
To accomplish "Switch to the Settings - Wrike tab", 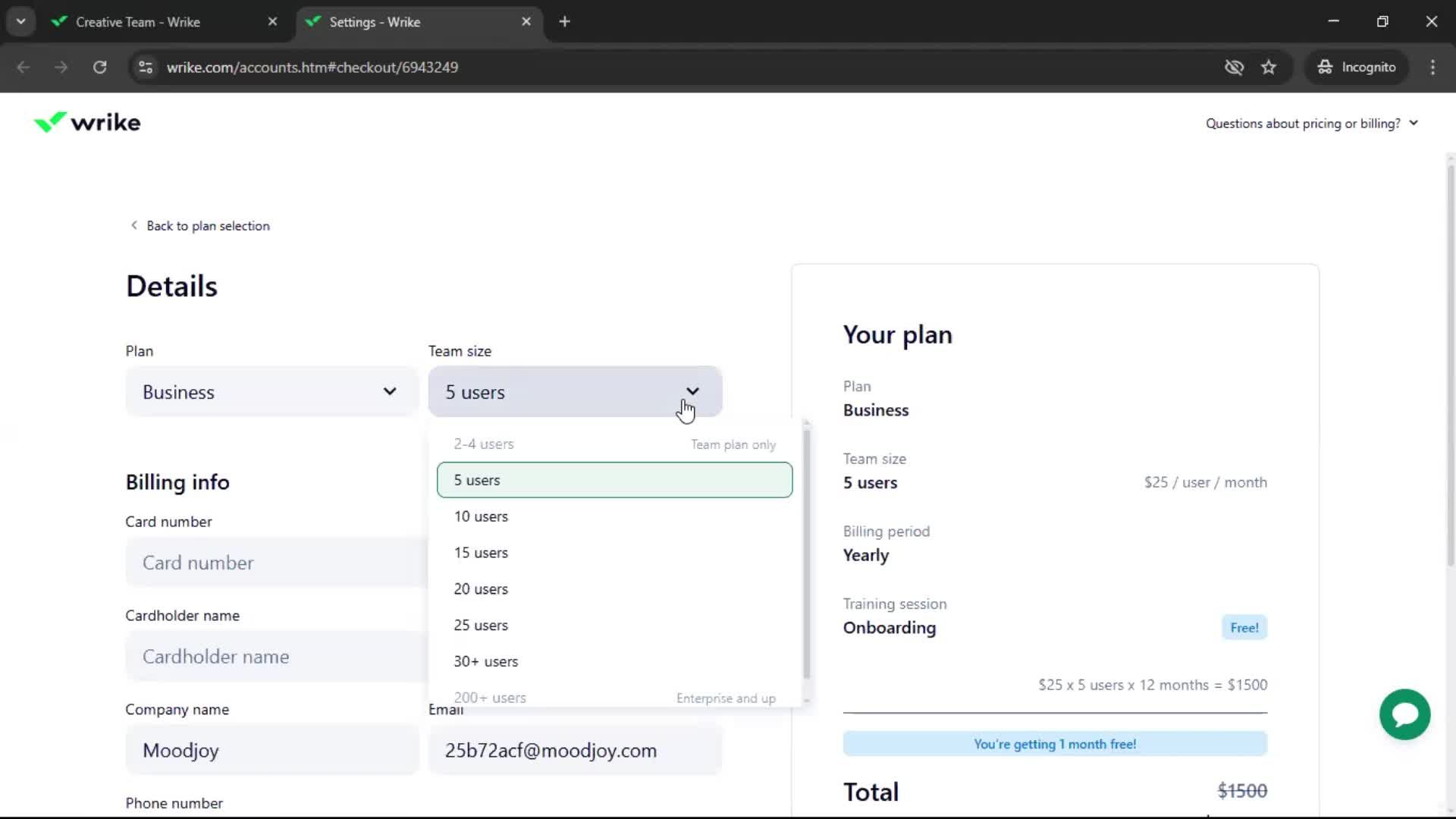I will coord(419,22).
